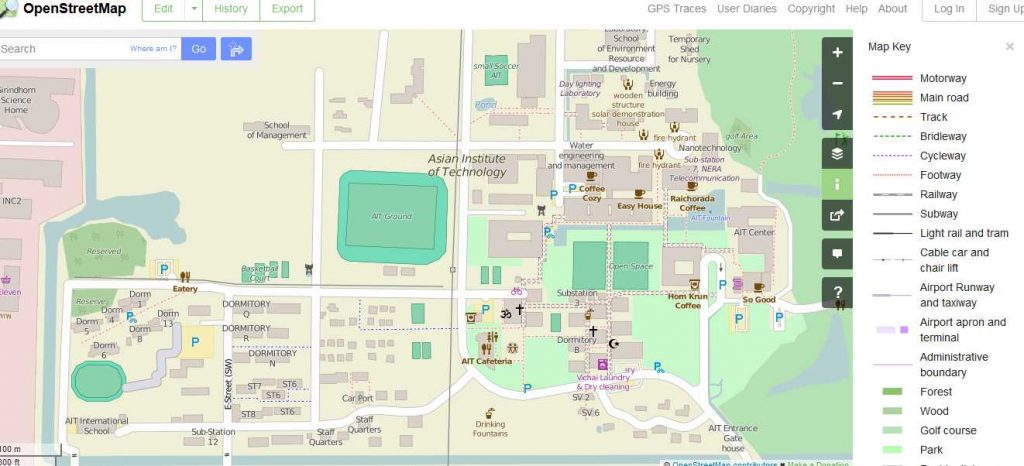Click the Motorway legend swatch
Viewport: 1024px width, 466px height.
coord(891,78)
